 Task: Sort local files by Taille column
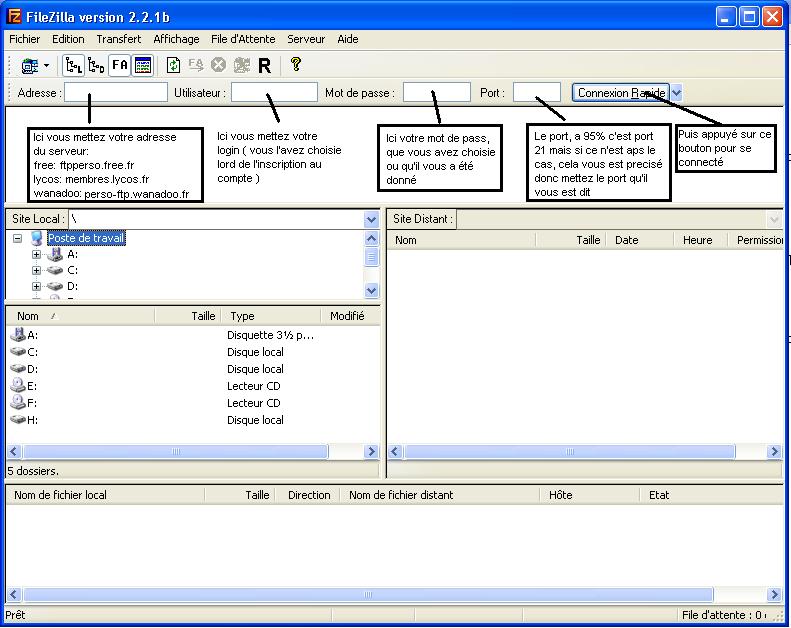(x=188, y=316)
